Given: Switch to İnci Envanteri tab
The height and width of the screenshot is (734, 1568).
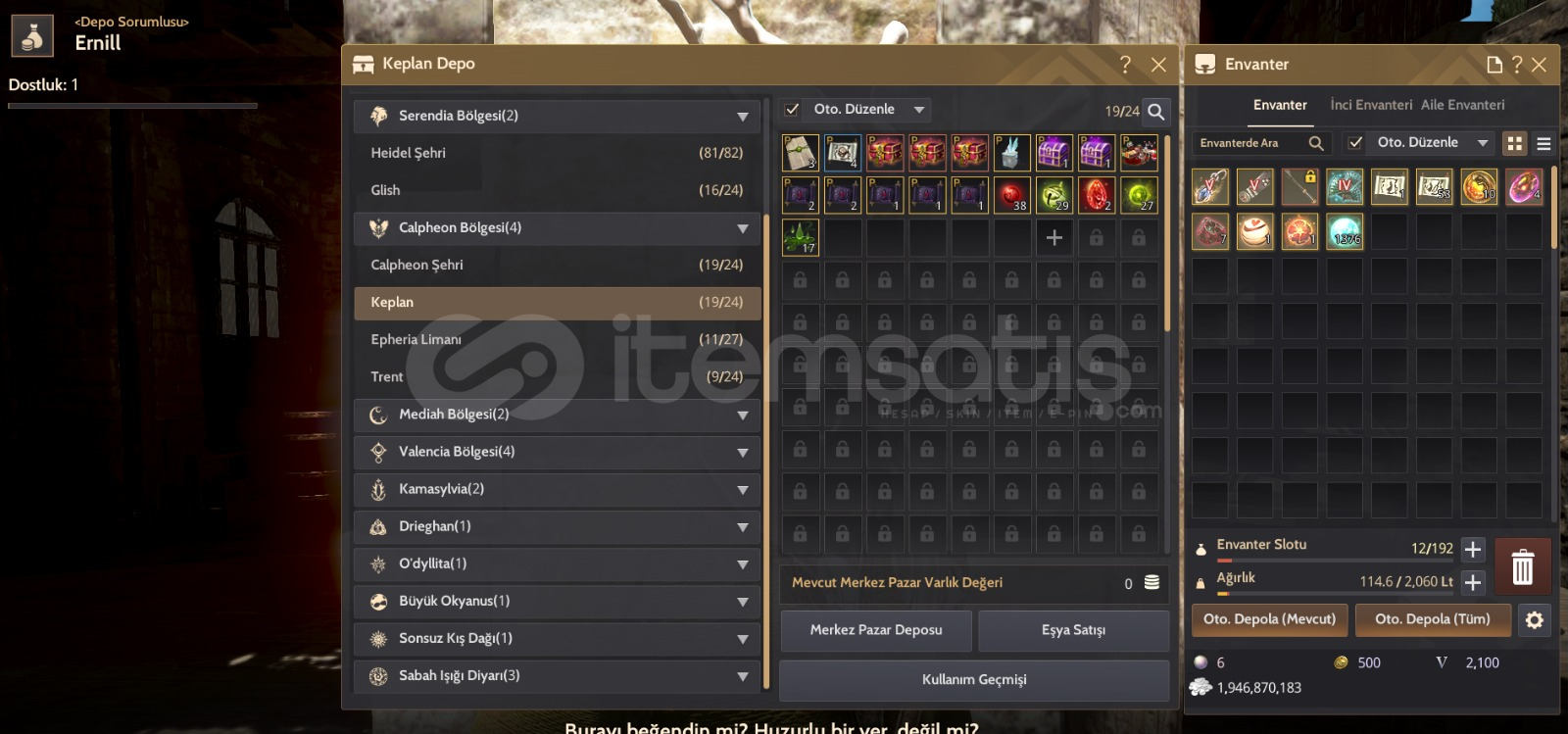Looking at the screenshot, I should click(x=1371, y=105).
